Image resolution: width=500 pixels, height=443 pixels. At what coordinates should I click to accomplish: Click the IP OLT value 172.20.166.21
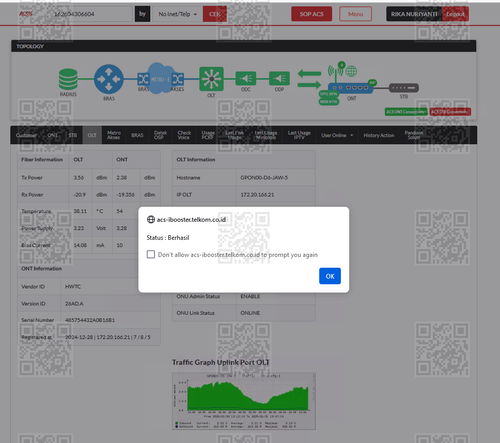click(x=257, y=195)
